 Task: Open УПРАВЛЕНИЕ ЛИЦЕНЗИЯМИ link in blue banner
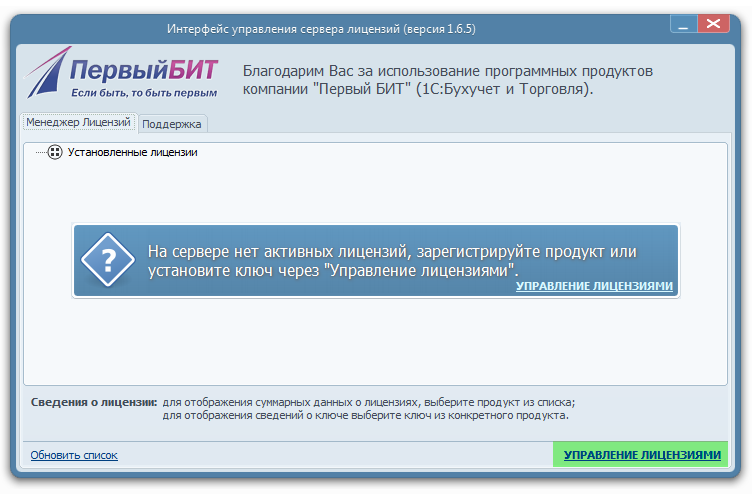pos(594,286)
